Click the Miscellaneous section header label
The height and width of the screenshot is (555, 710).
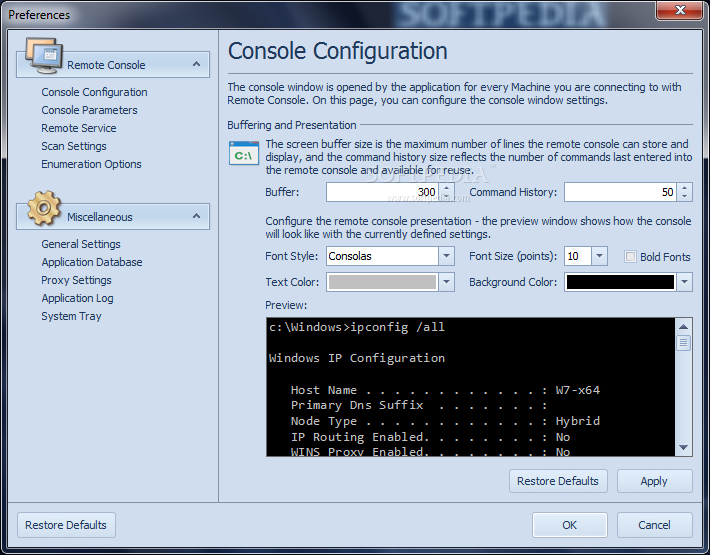(100, 217)
